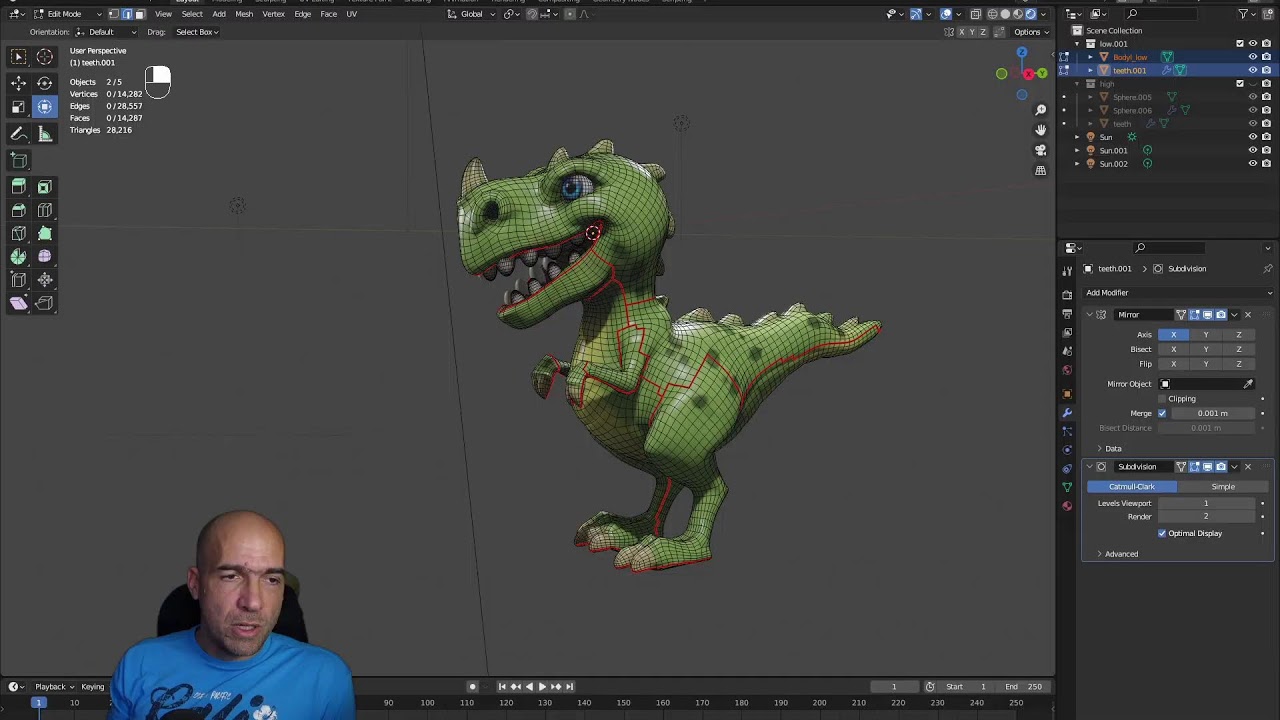Toggle visibility eye for Sun.001
Screen dimensions: 1280x720
point(1252,150)
